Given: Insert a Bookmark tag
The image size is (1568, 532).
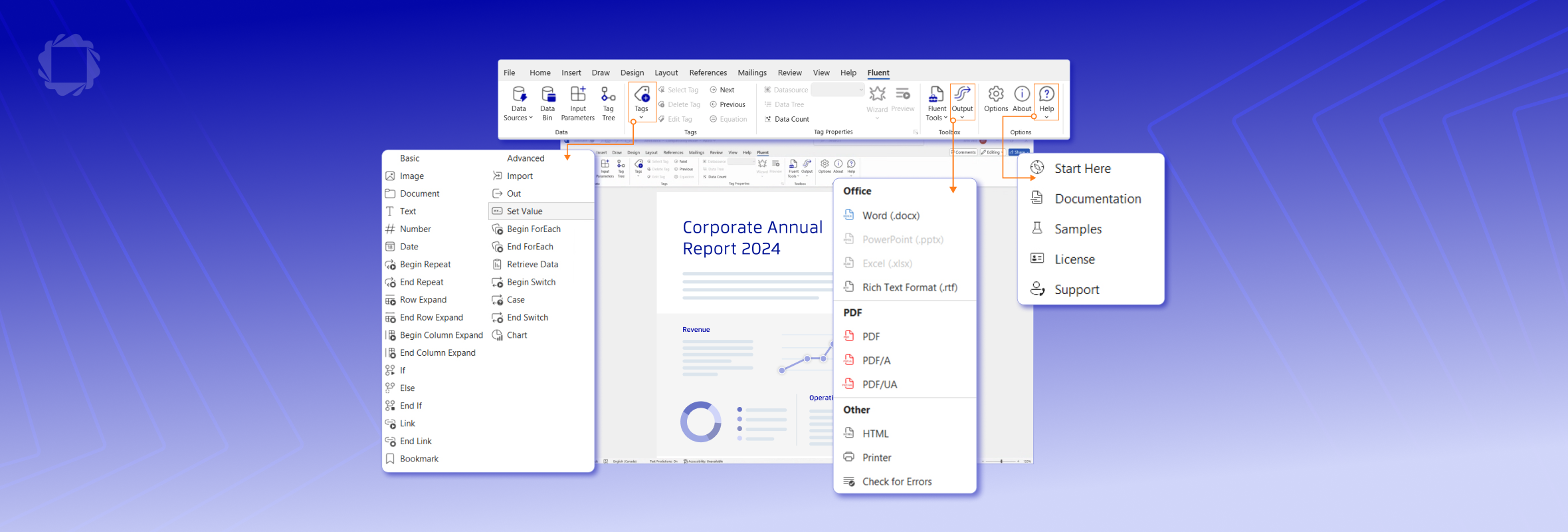Looking at the screenshot, I should [412, 459].
